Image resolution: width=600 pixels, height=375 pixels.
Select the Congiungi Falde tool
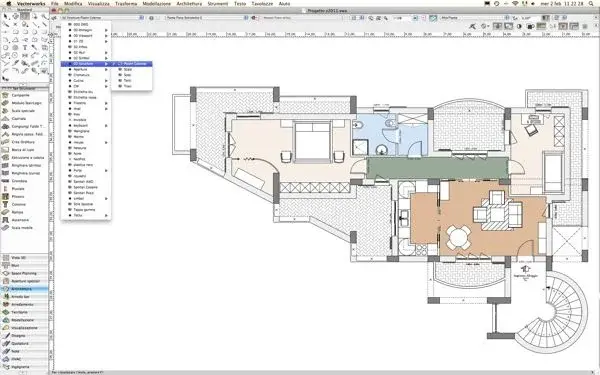(23, 126)
